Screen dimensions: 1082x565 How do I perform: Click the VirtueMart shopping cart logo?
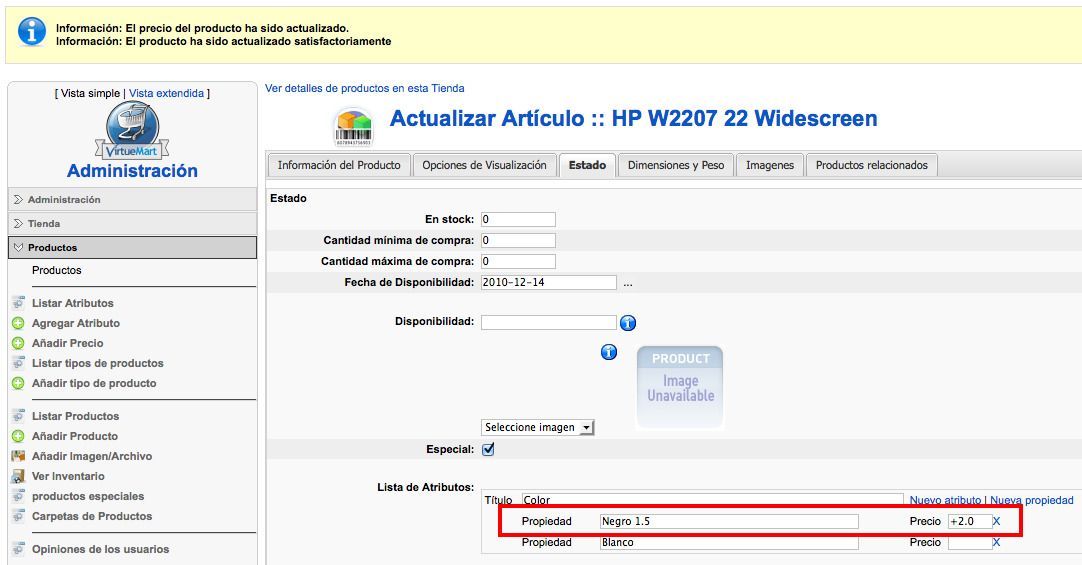132,131
